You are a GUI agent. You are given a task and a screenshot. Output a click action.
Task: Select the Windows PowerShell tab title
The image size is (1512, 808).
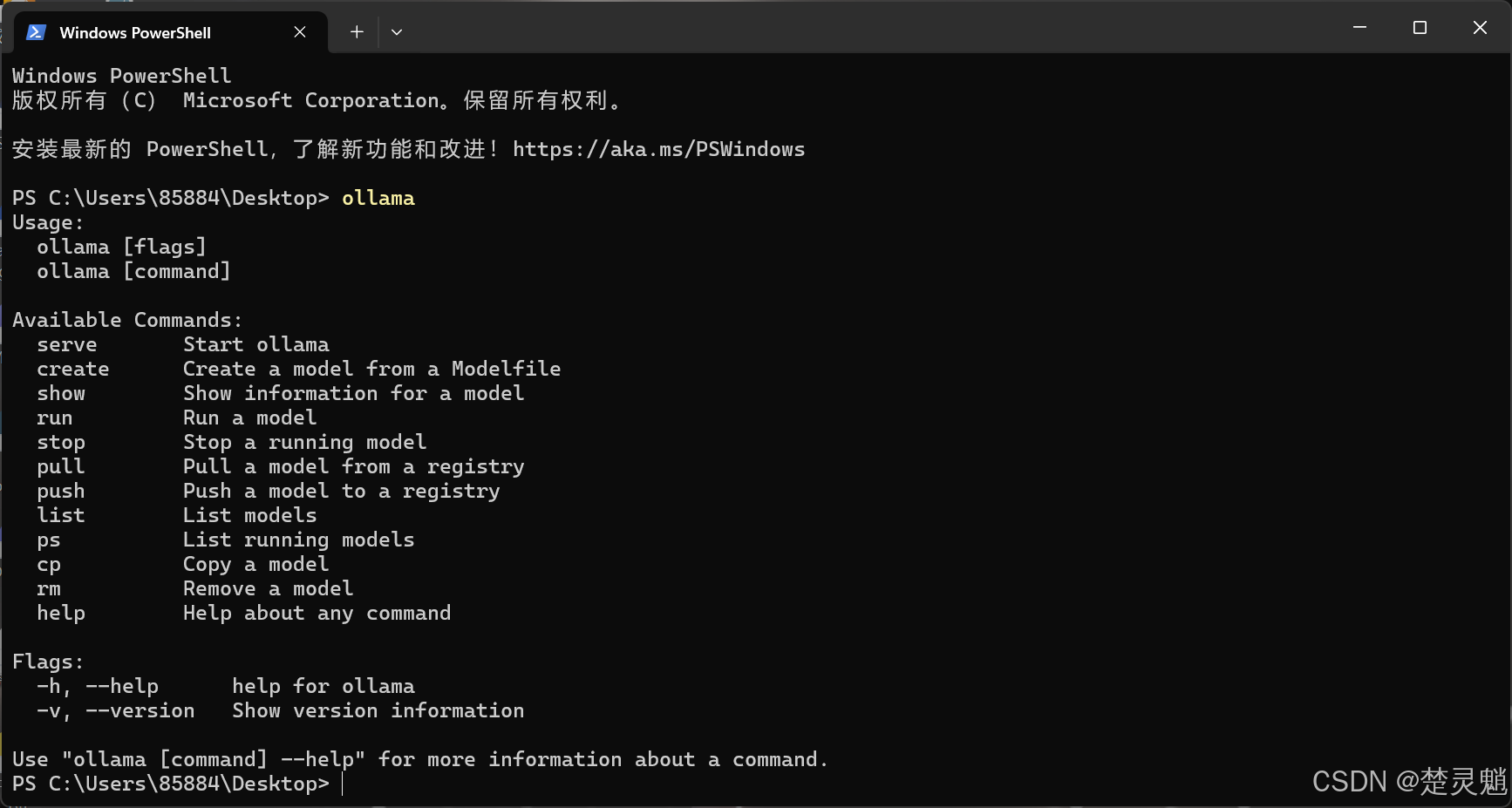135,33
